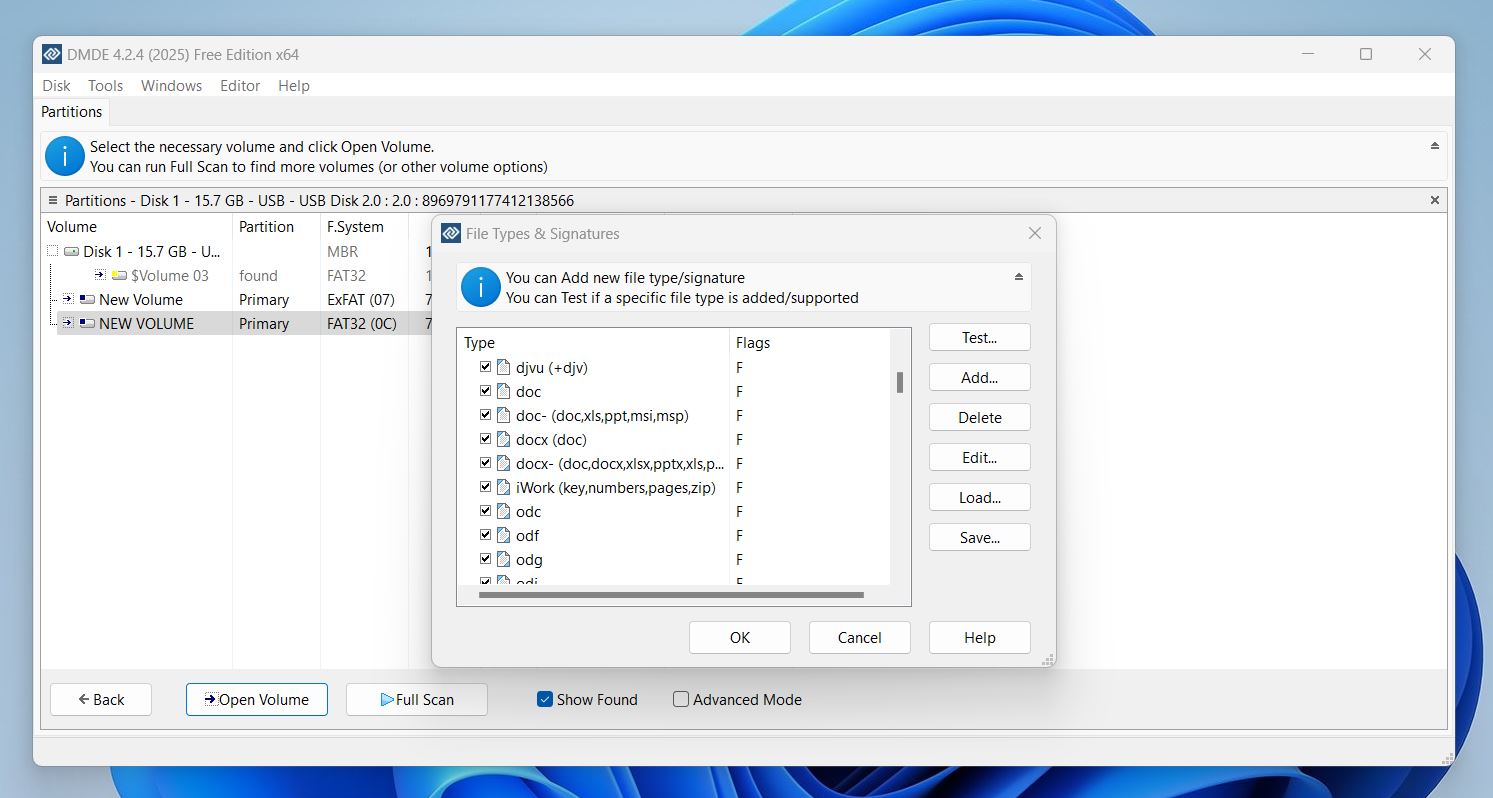Click the vertical scrollbar thumb in type list
Screen dimensions: 1493x798
pos(900,382)
